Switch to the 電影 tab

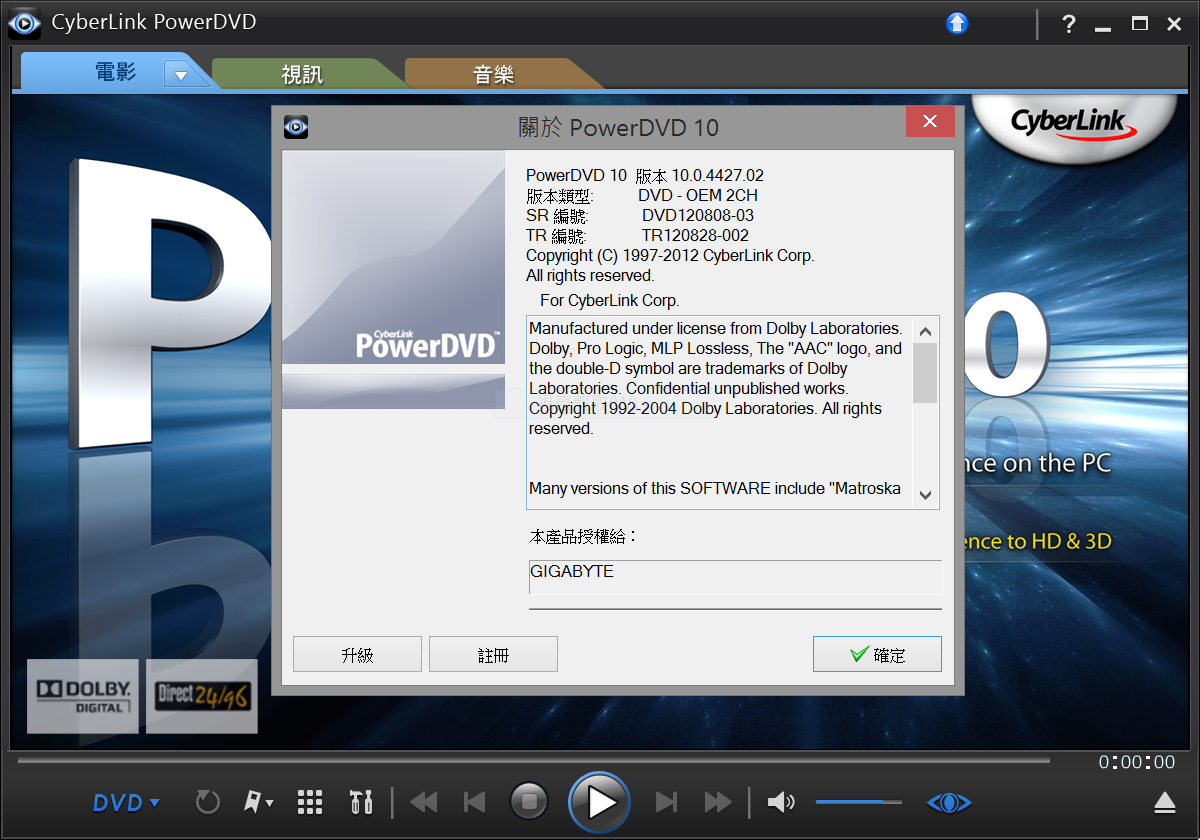coord(116,72)
